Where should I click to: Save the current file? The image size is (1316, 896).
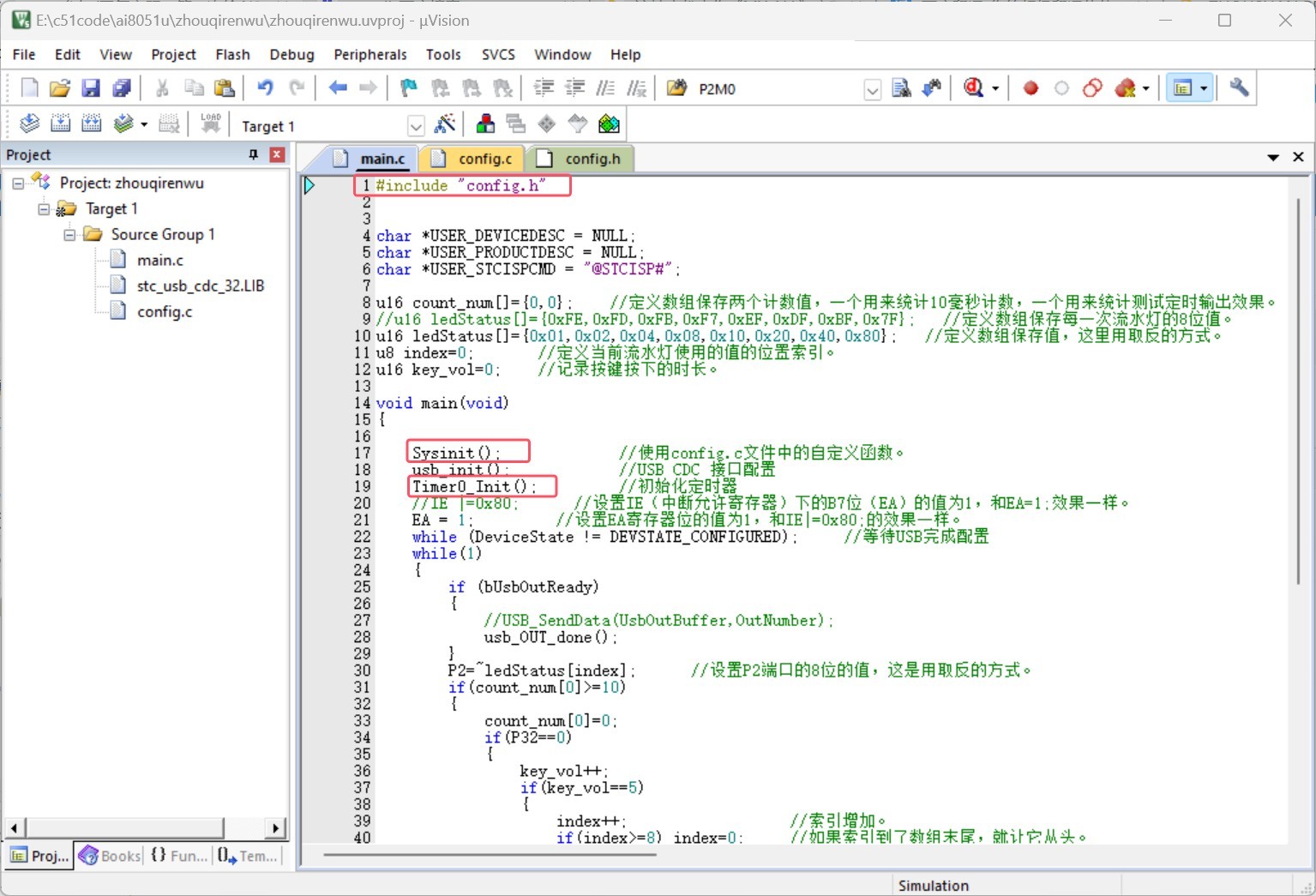point(91,88)
